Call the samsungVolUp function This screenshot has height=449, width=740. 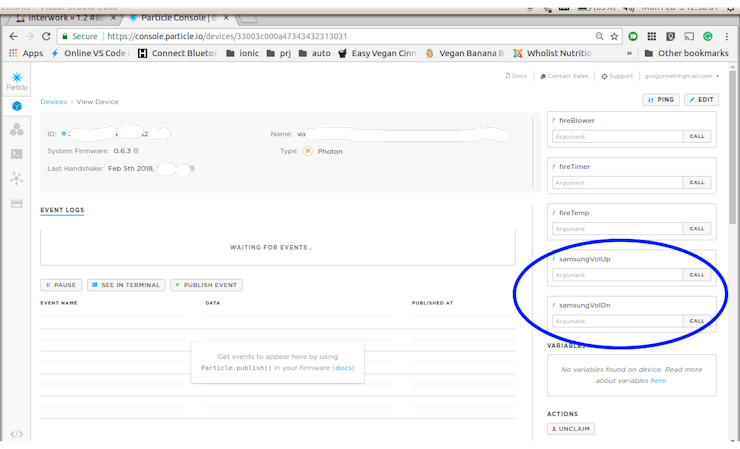(x=697, y=275)
